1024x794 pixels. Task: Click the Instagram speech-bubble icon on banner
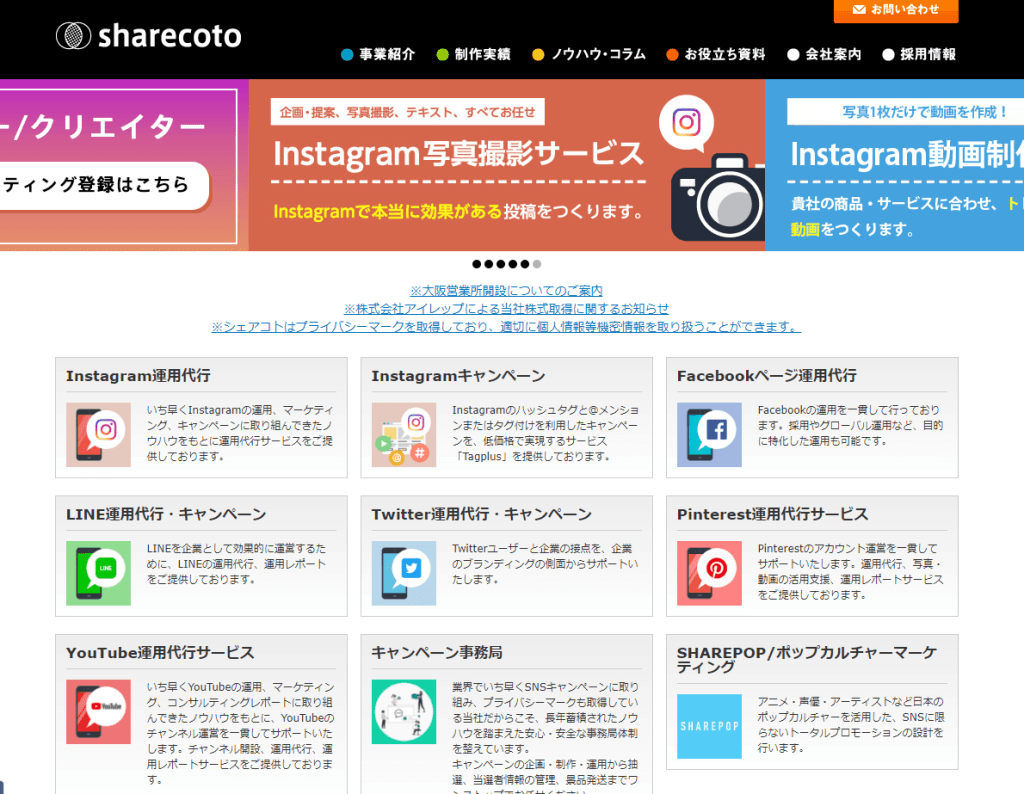click(686, 123)
